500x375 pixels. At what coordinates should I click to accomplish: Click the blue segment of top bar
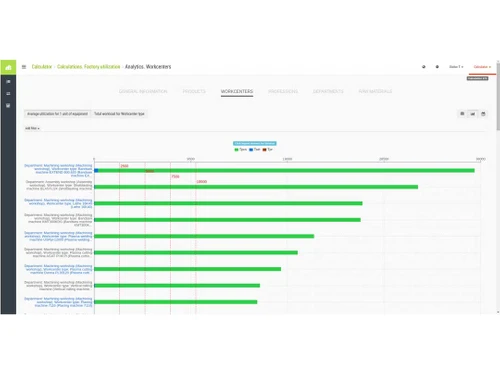(x=96, y=171)
